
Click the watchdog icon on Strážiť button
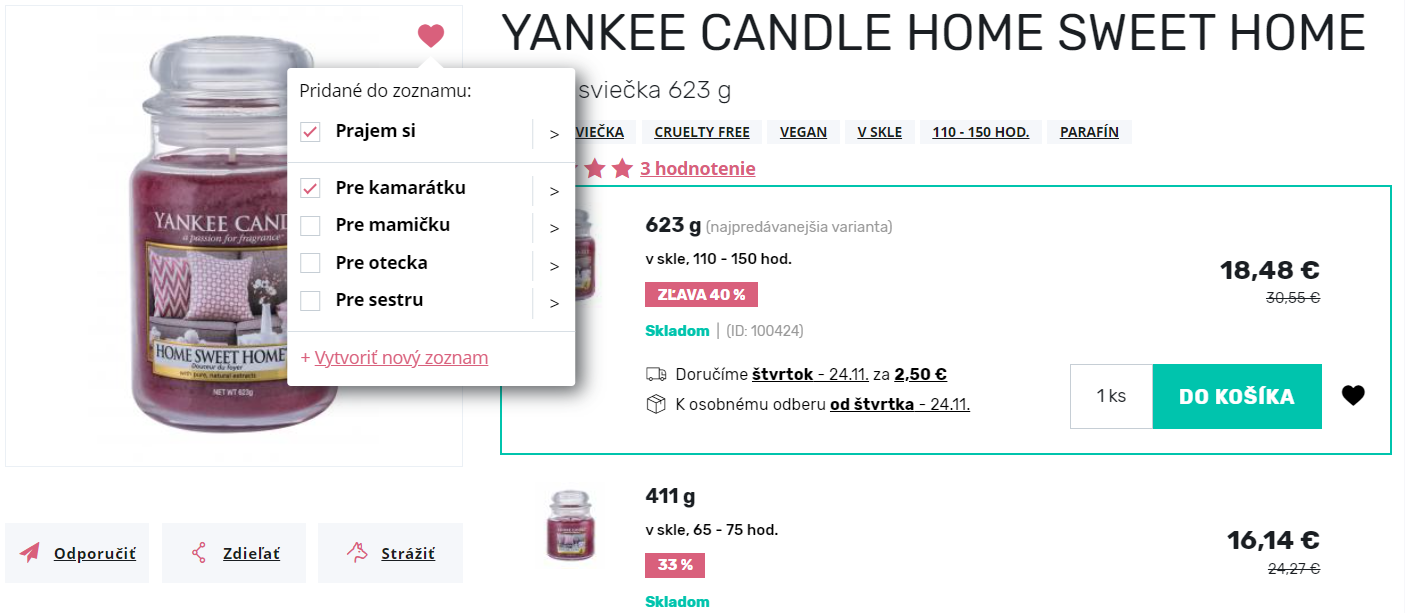(357, 552)
